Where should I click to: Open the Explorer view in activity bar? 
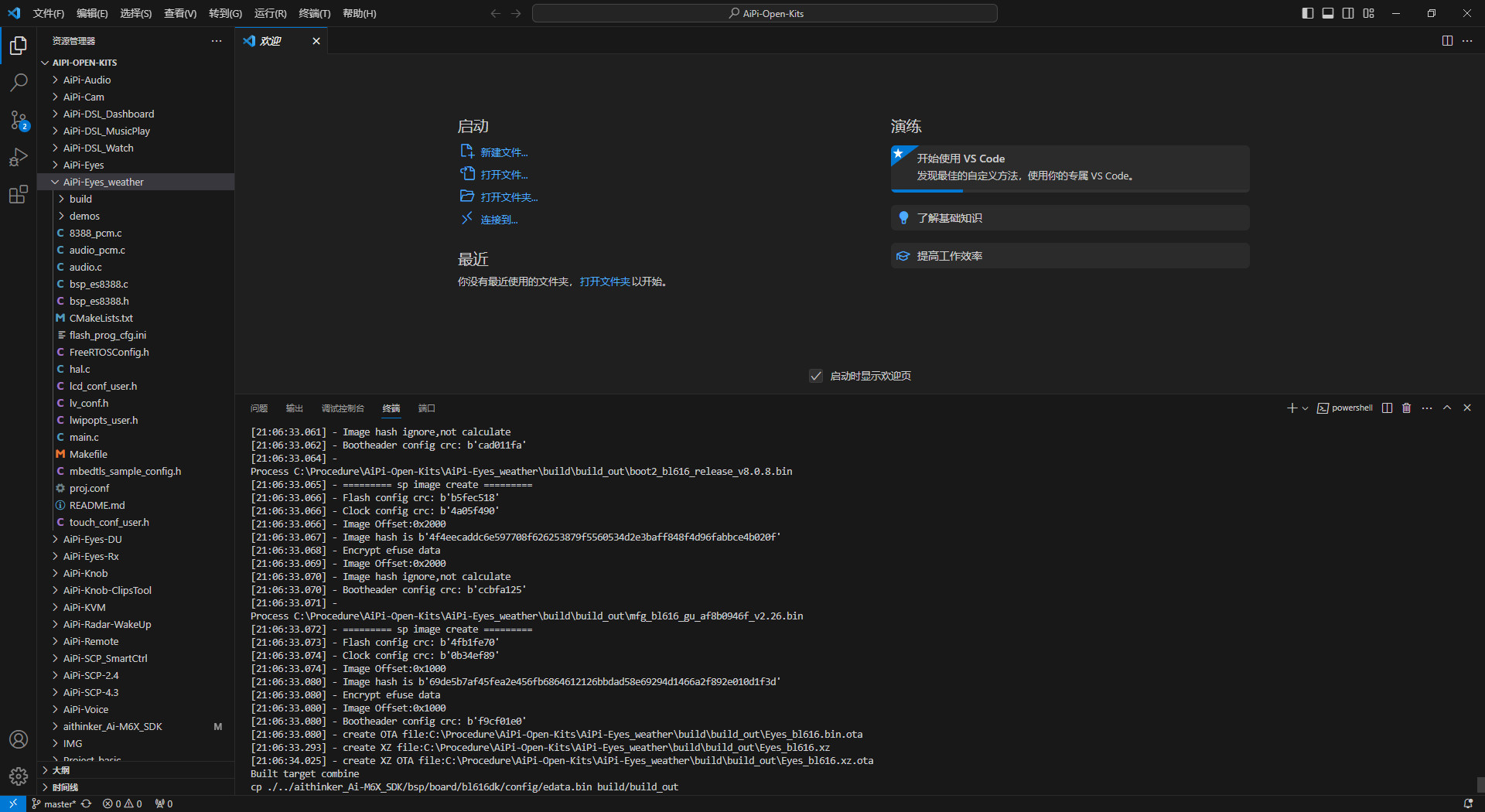(19, 46)
